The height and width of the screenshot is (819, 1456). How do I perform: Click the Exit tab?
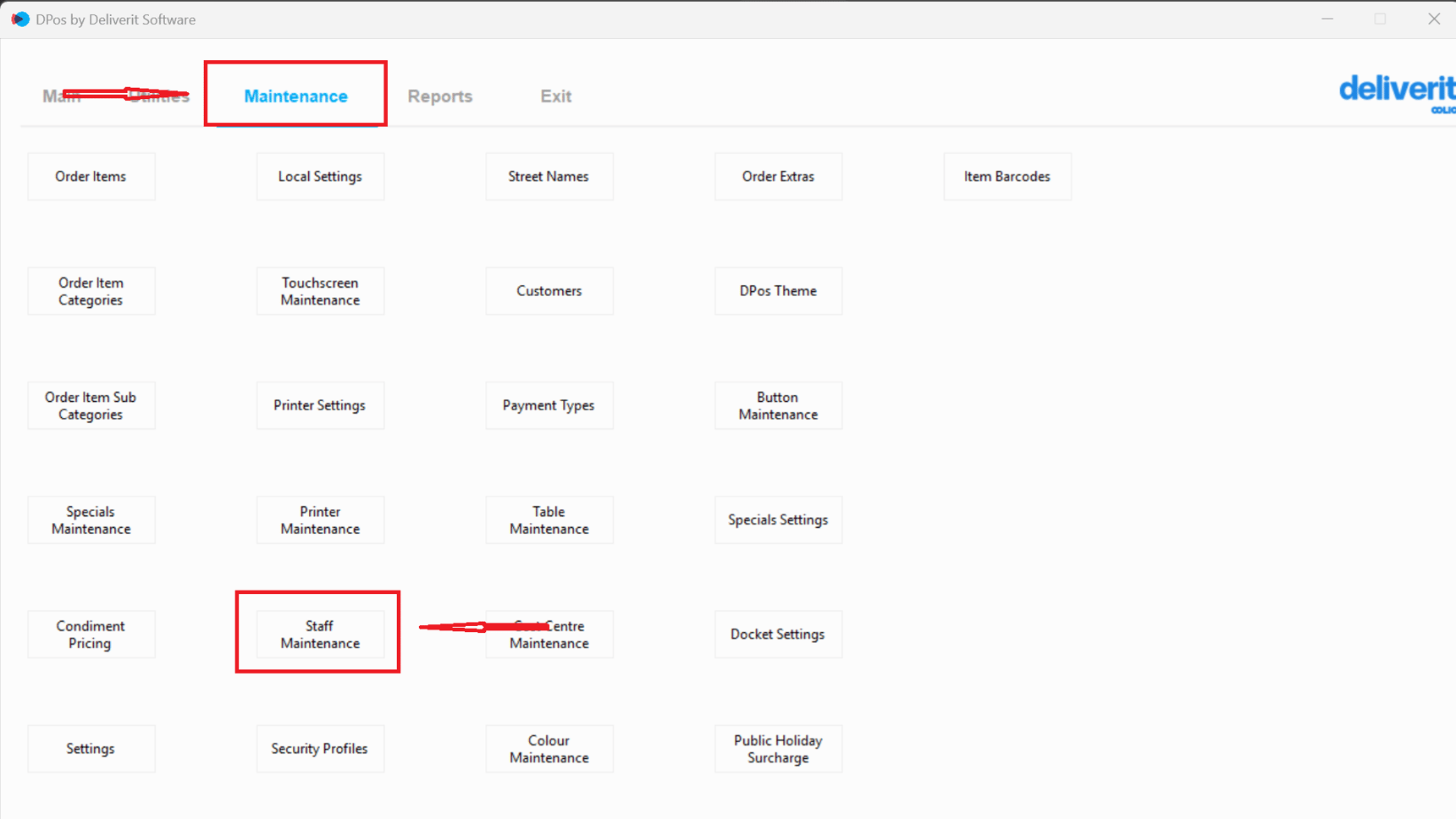coord(555,96)
